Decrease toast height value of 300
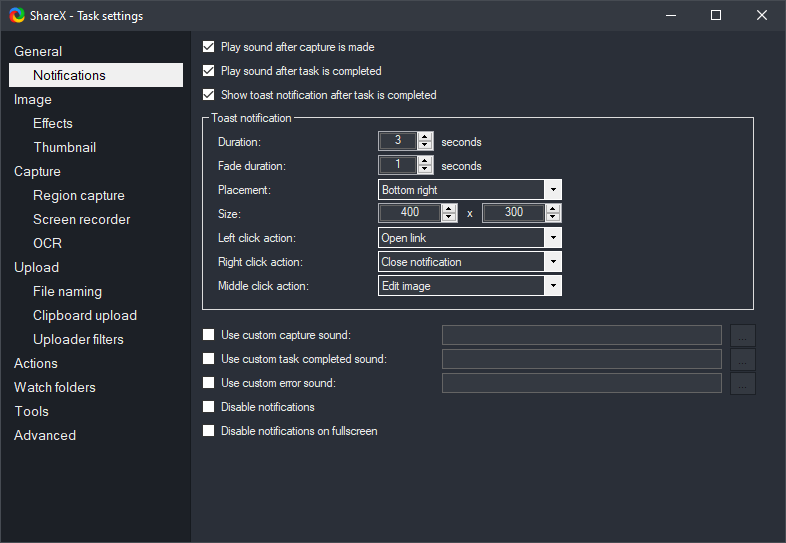The height and width of the screenshot is (543, 786). point(553,218)
